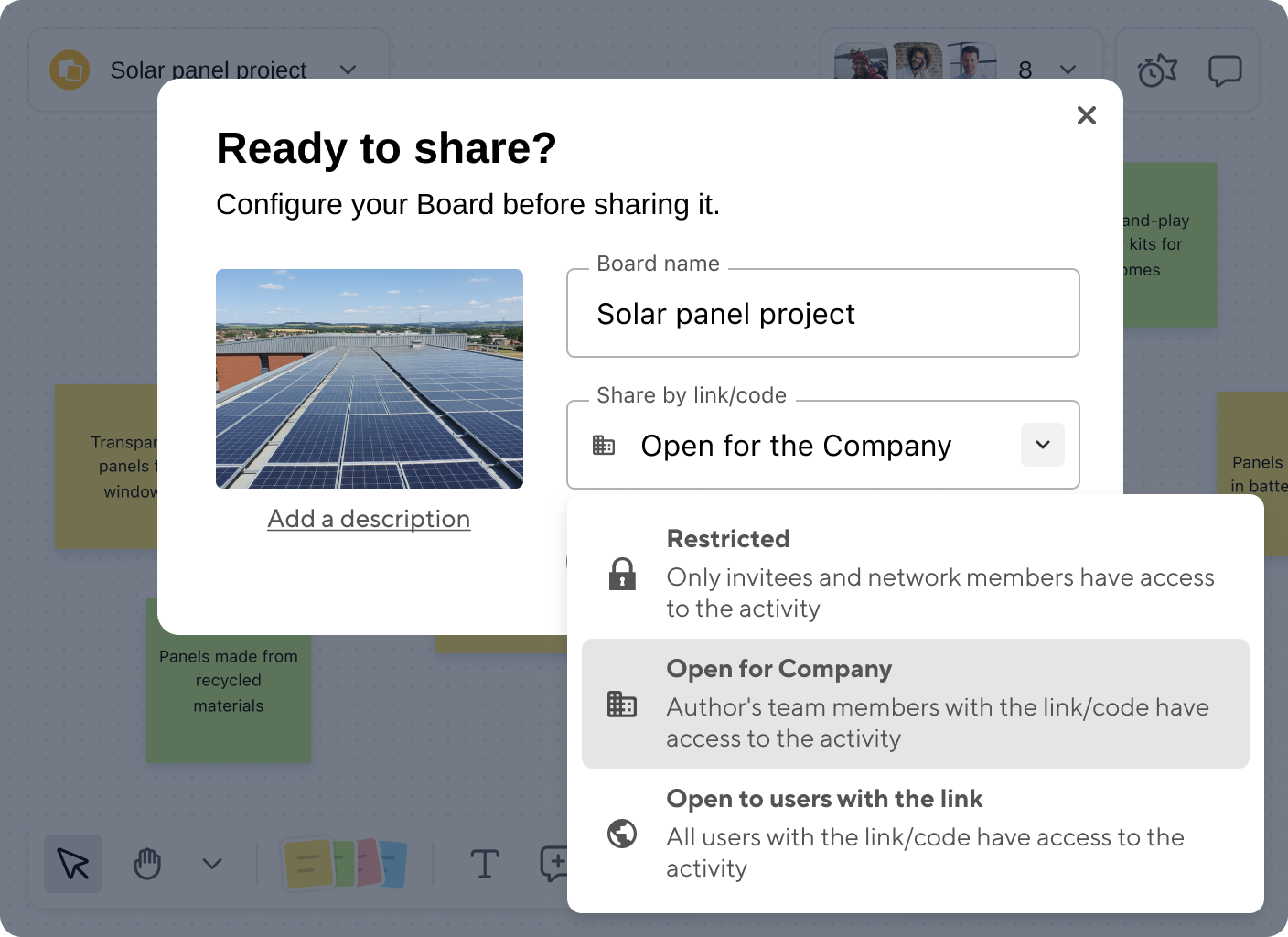
Task: Click the Add a description link
Action: (x=369, y=519)
